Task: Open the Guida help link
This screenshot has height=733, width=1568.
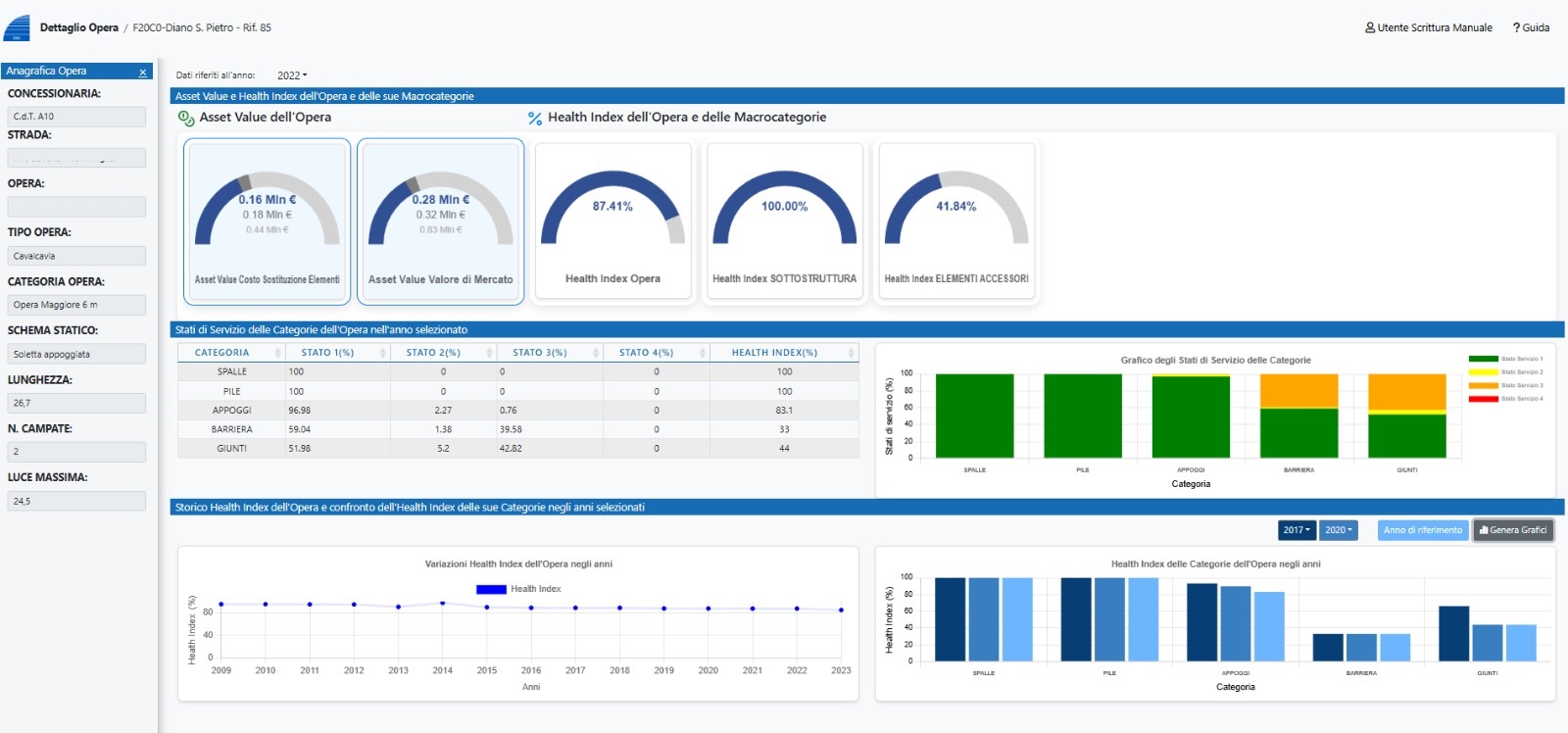Action: [x=1531, y=27]
